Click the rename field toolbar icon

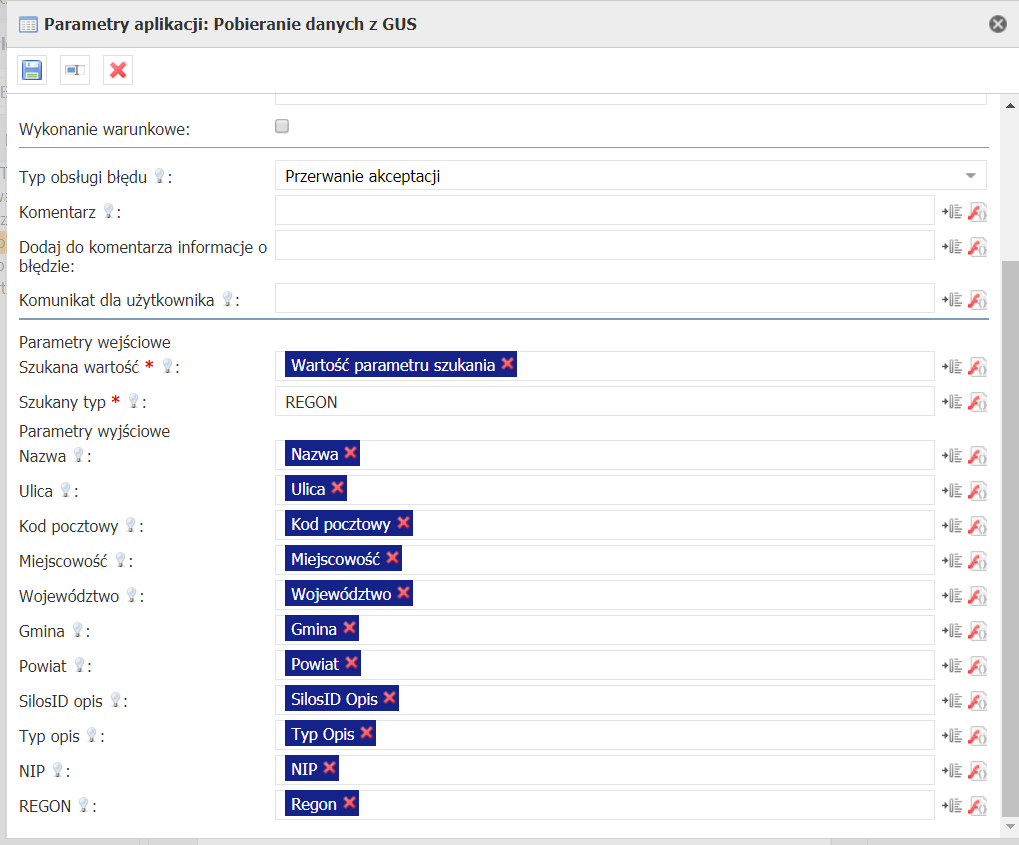(x=75, y=70)
